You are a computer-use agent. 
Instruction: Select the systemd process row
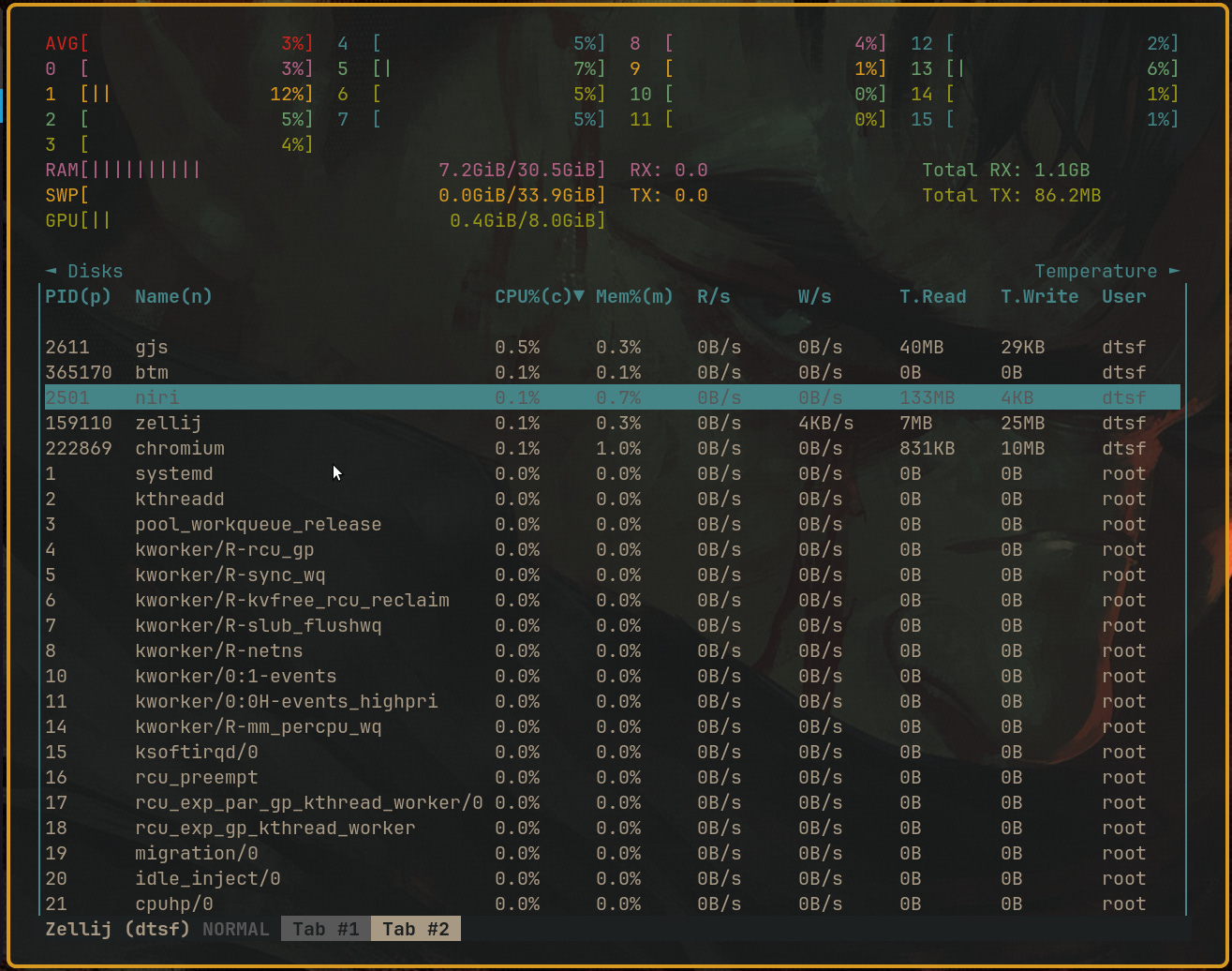coord(613,474)
